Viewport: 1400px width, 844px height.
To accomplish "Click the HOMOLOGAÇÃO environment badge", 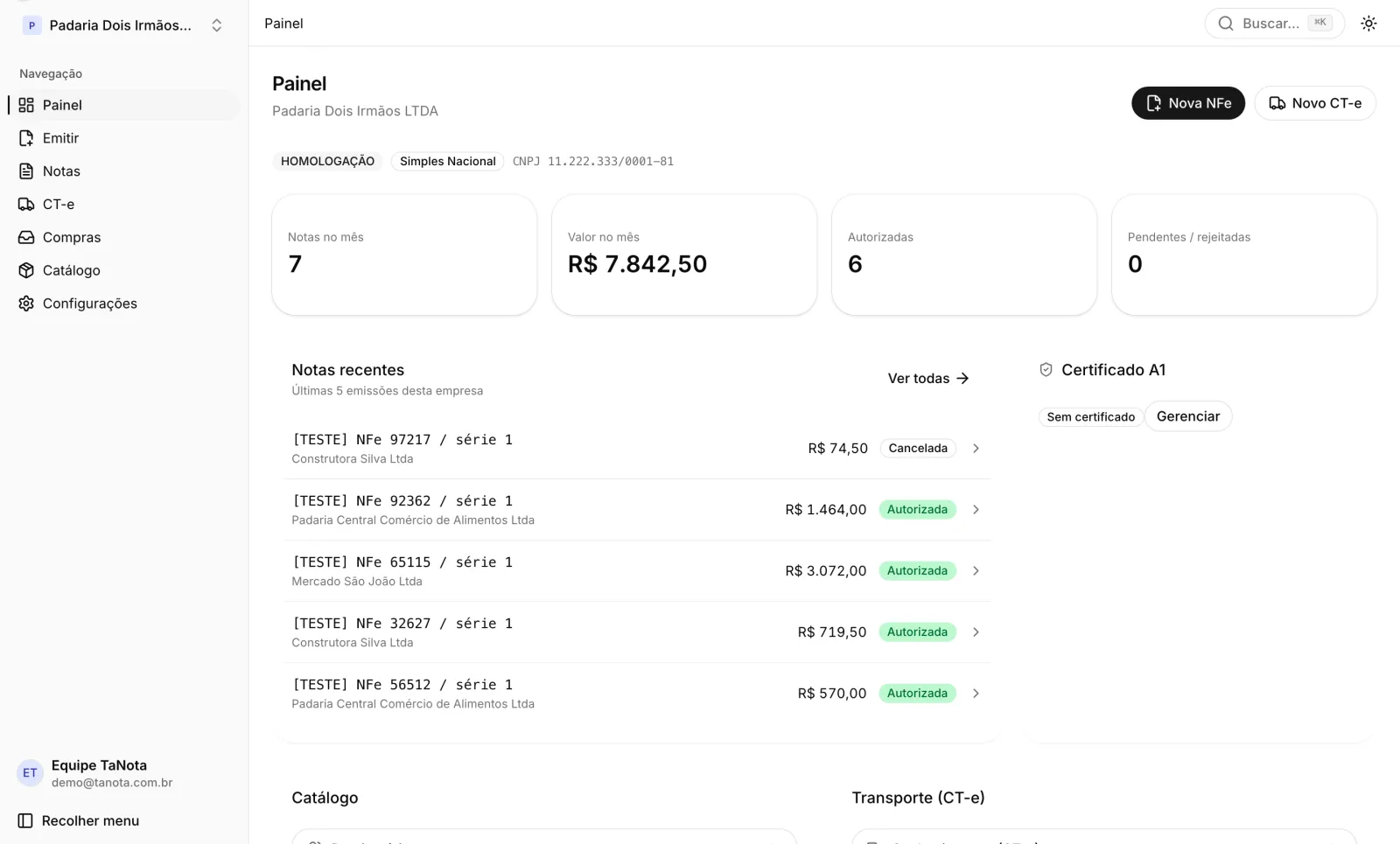I will pyautogui.click(x=327, y=161).
